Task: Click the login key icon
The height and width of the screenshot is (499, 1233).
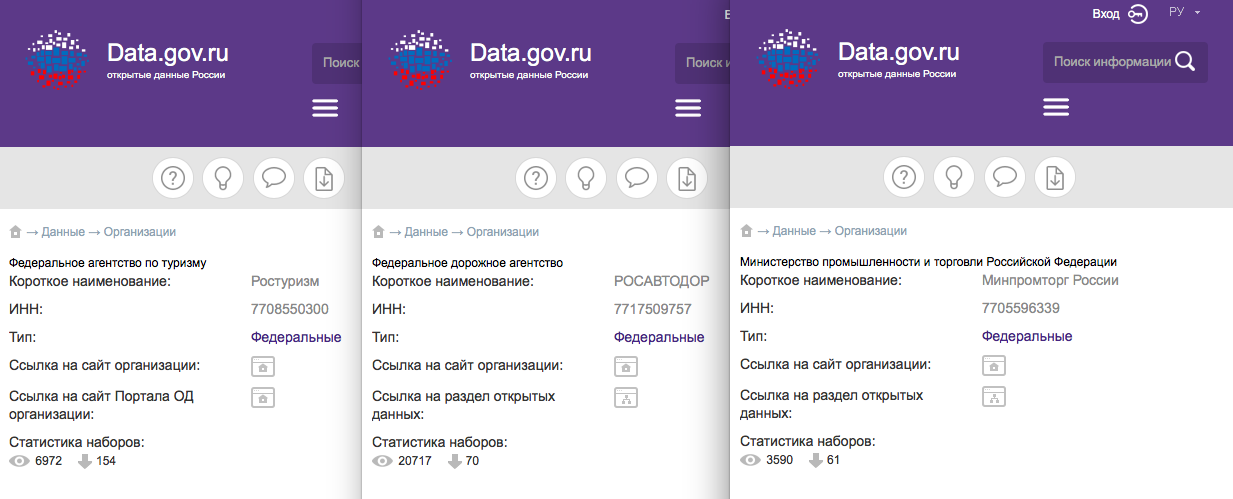Action: click(1138, 14)
